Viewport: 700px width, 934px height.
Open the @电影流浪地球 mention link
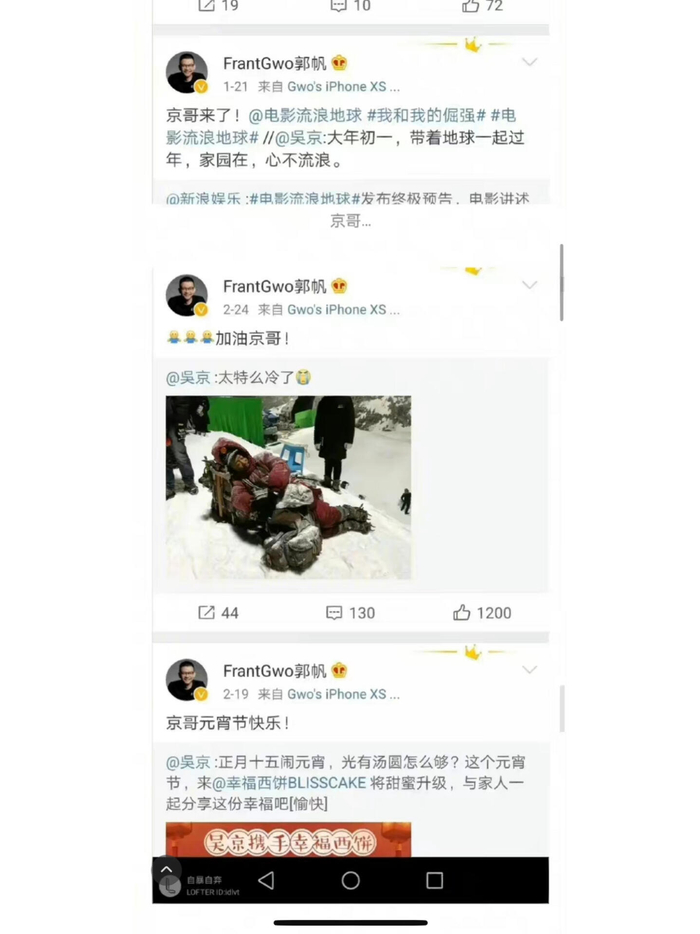click(x=304, y=115)
